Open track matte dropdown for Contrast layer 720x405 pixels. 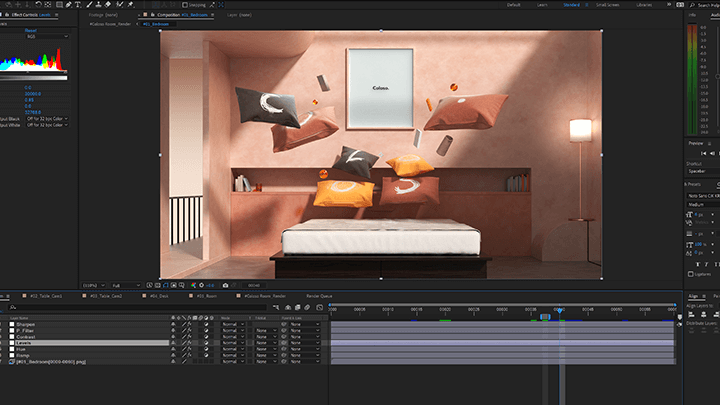pos(266,337)
